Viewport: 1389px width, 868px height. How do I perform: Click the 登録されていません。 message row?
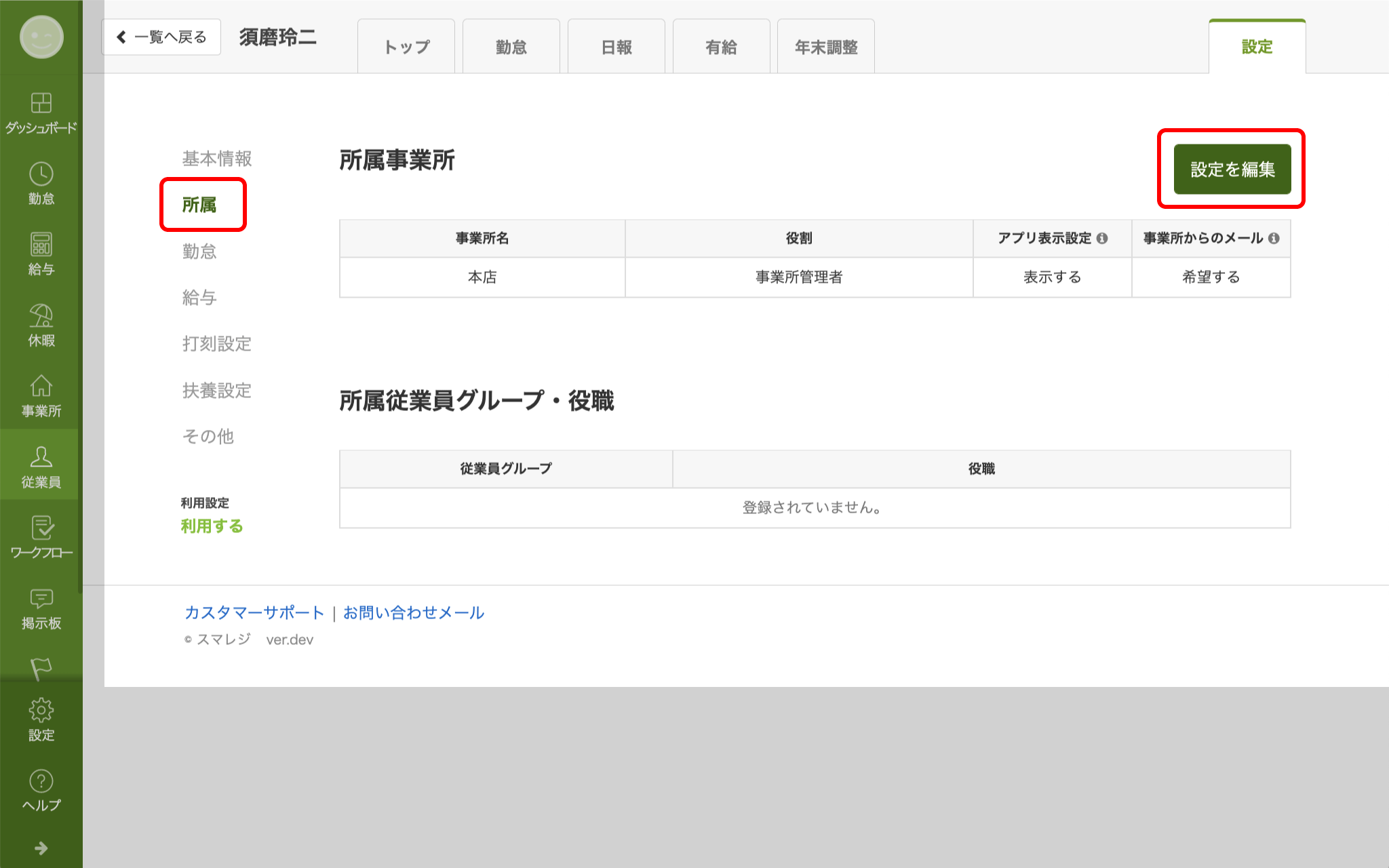pyautogui.click(x=815, y=508)
